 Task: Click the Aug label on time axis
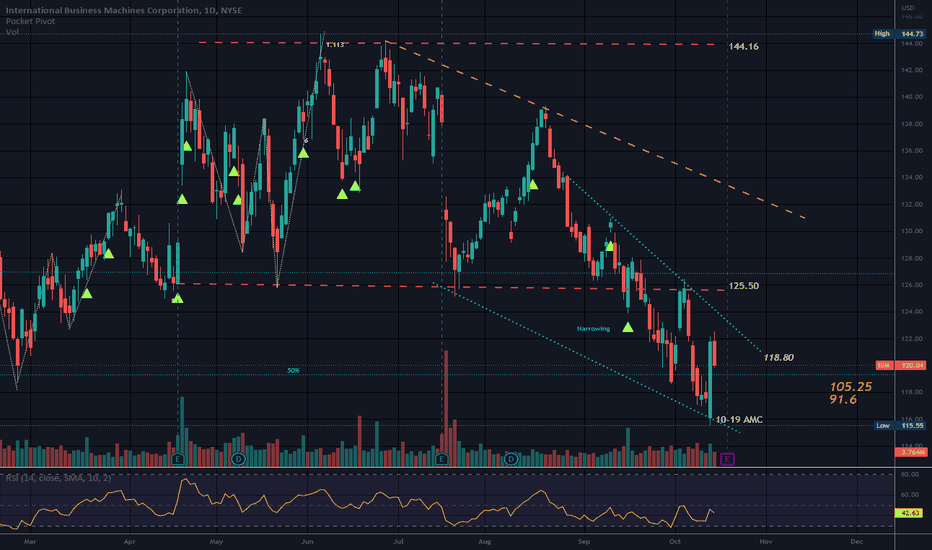click(485, 542)
